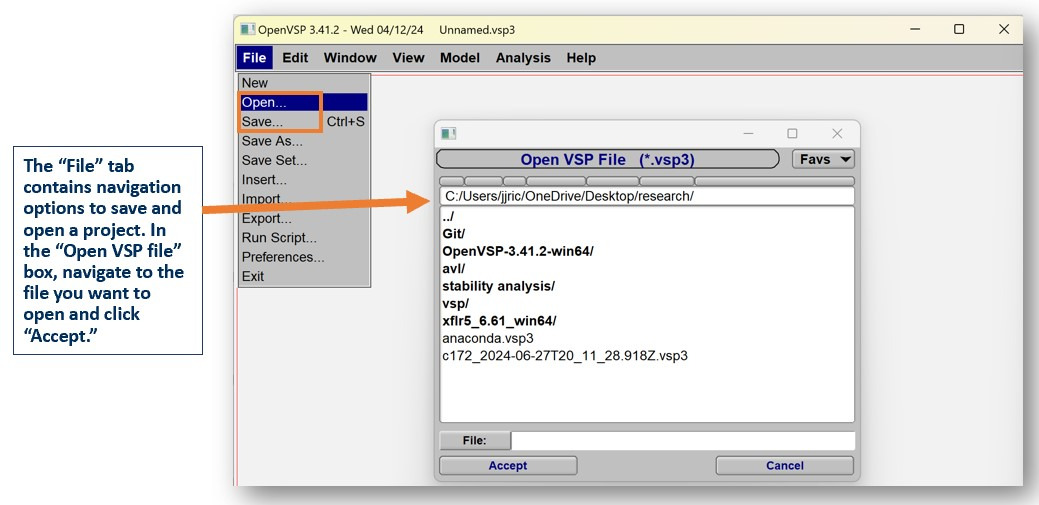Choose Save As... in File menu
The height and width of the screenshot is (505, 1039).
pyautogui.click(x=271, y=141)
